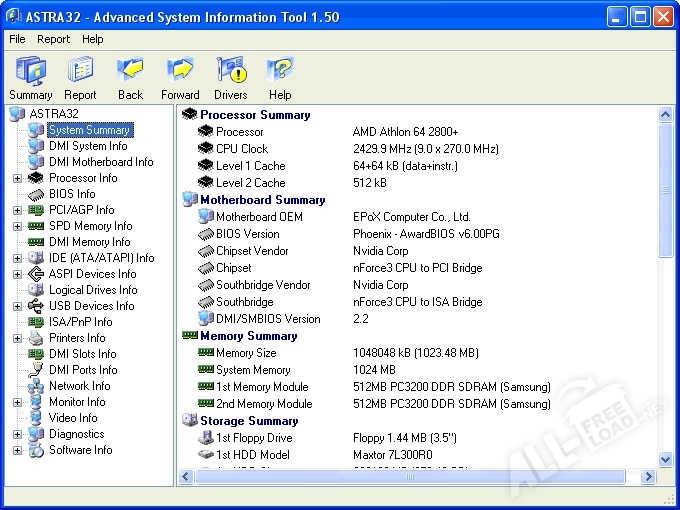Image resolution: width=680 pixels, height=510 pixels.
Task: Expand the USB Devices Info node
Action: (17, 306)
